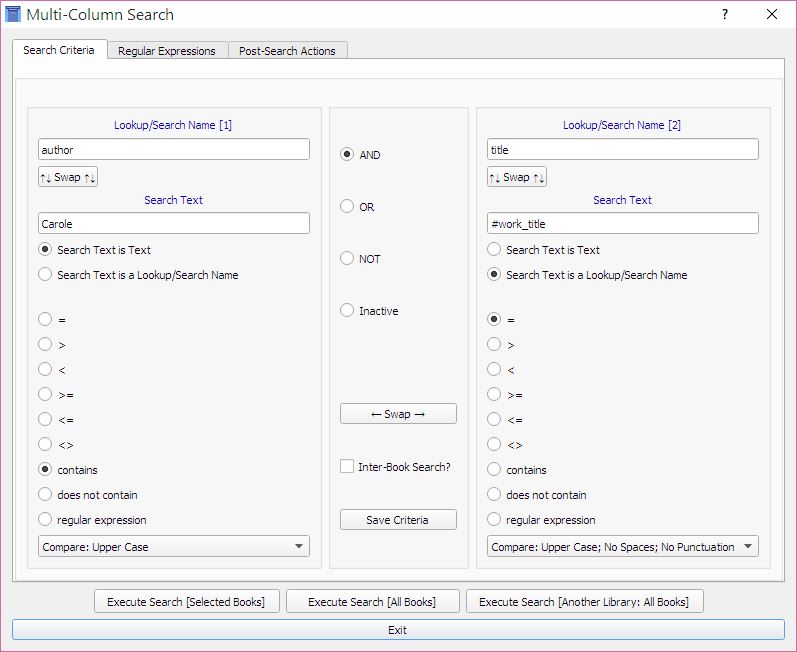Open the Post-Search Actions tab
This screenshot has width=797, height=652.
(x=287, y=51)
